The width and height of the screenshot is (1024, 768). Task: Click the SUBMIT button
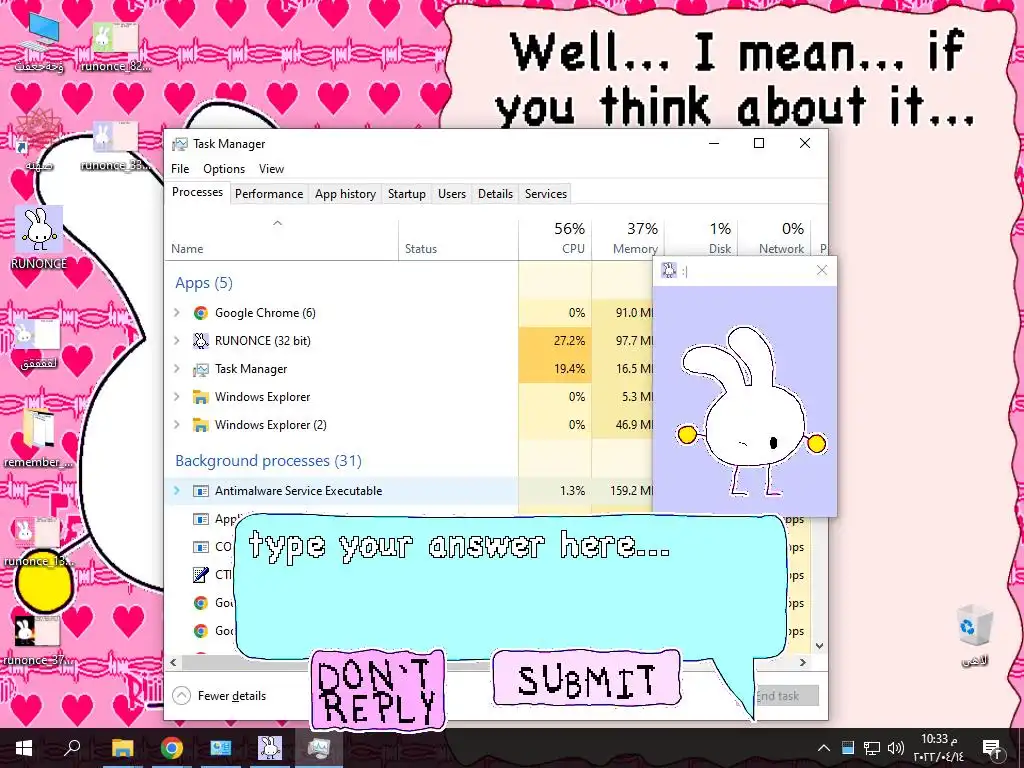pyautogui.click(x=586, y=679)
